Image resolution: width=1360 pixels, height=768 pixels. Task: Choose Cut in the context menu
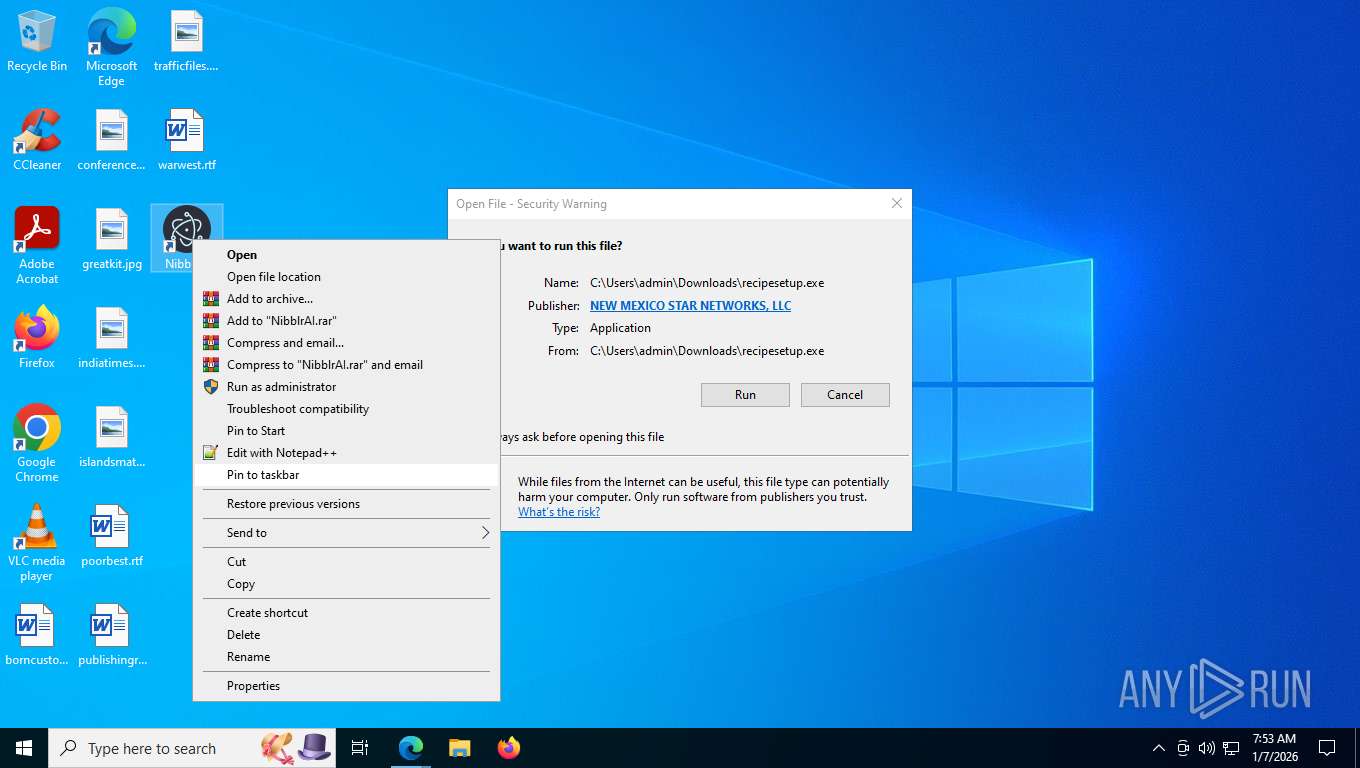(x=346, y=562)
